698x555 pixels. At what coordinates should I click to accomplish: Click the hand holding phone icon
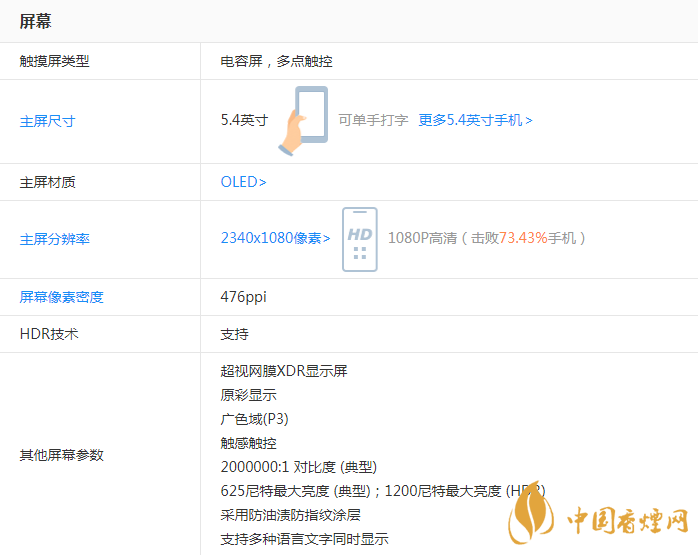coord(303,121)
